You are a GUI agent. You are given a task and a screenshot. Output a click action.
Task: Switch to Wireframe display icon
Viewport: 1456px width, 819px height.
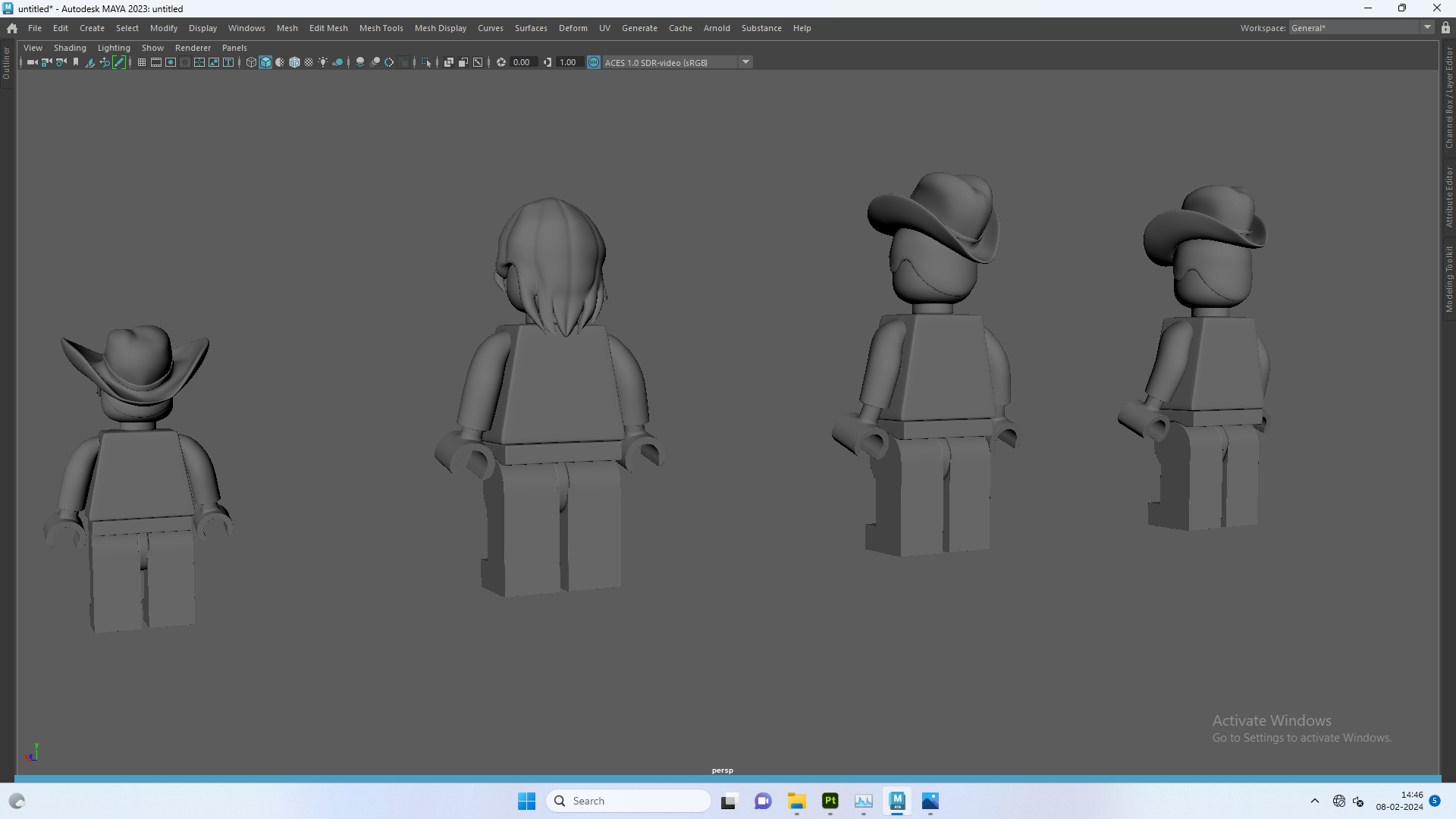point(251,62)
